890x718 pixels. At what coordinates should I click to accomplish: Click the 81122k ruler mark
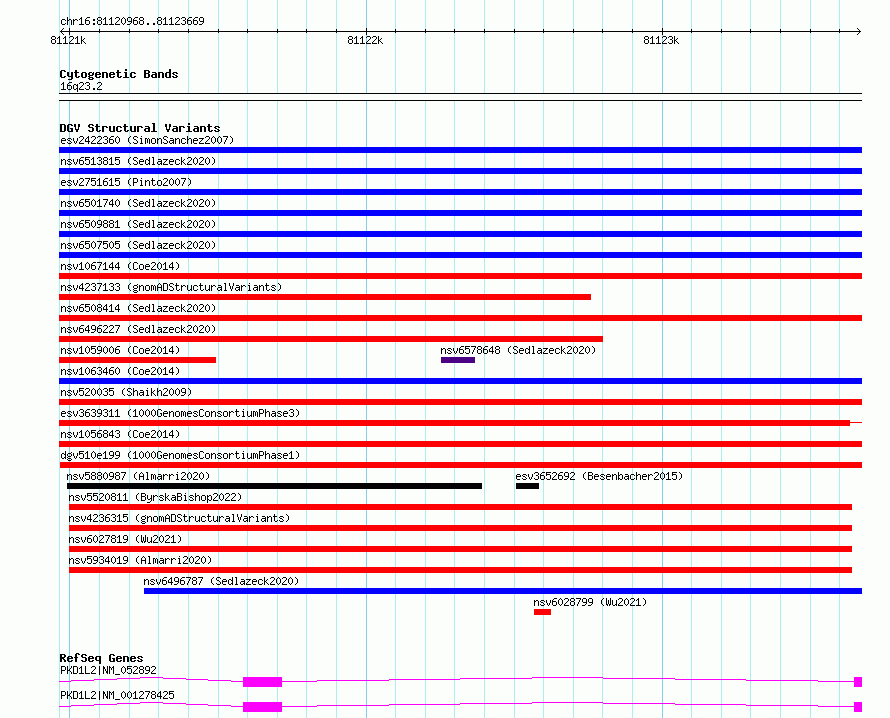[365, 40]
